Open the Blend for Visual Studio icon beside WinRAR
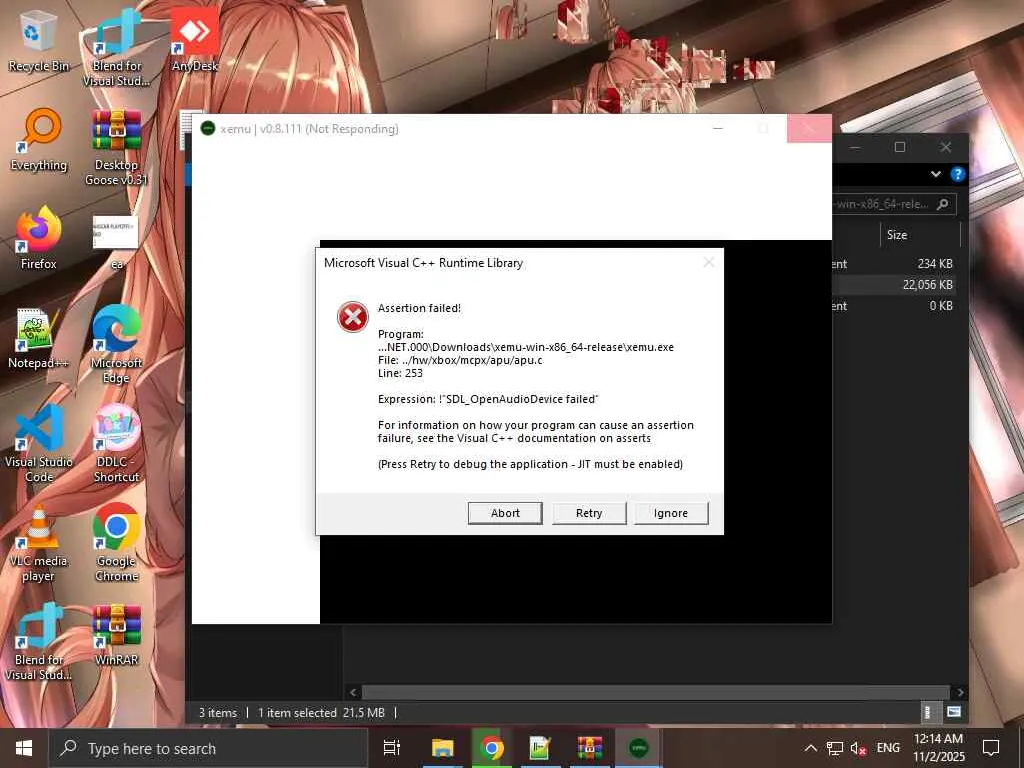The image size is (1024, 768). tap(39, 643)
